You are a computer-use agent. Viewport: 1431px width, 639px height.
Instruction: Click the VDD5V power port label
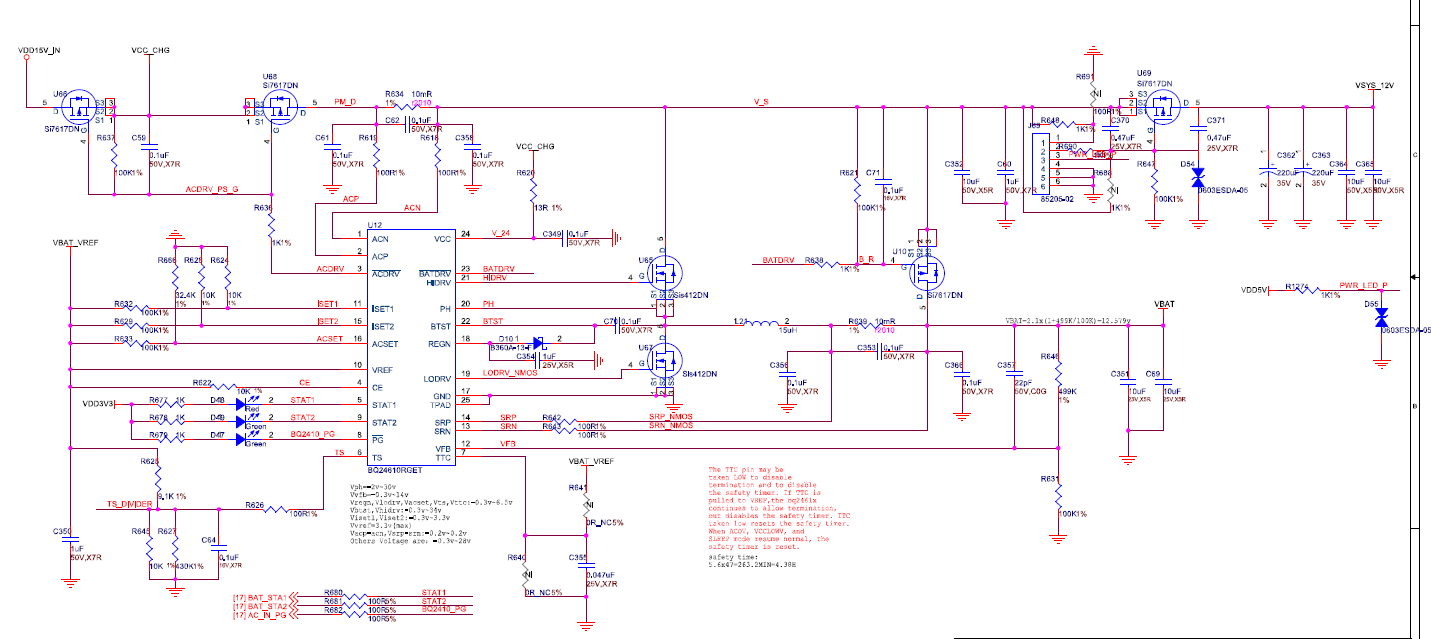pos(1254,289)
